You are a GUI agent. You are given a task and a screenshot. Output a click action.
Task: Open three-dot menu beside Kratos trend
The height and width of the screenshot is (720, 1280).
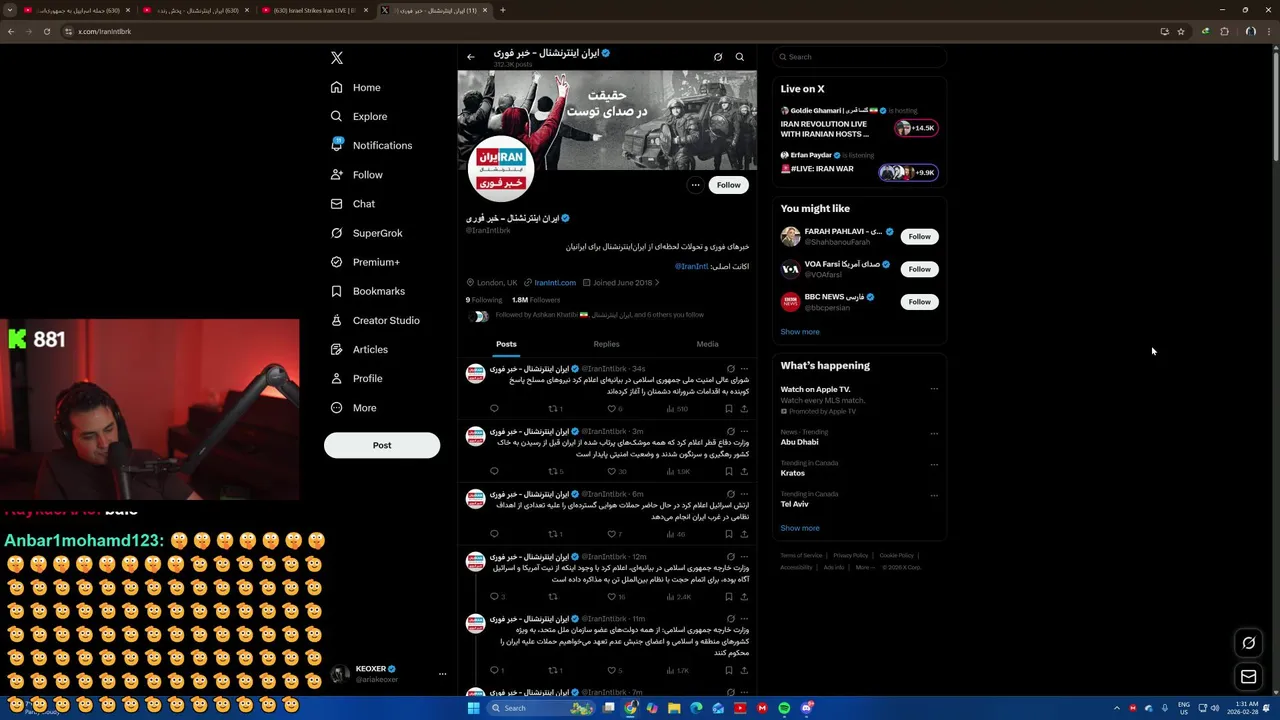coord(934,465)
